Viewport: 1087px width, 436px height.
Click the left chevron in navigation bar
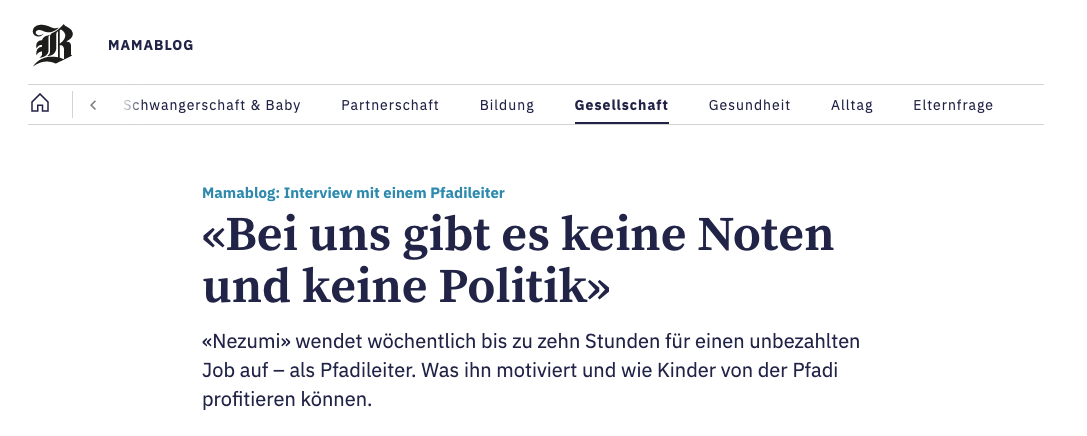(93, 105)
